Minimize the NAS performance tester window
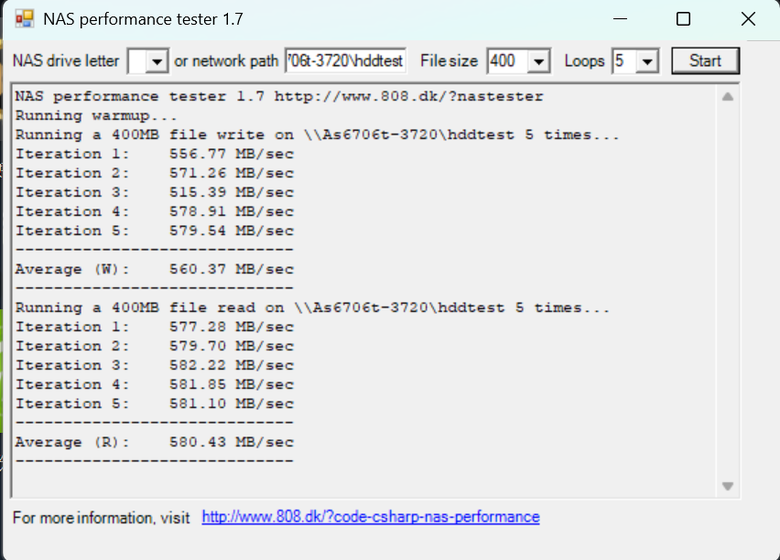Viewport: 780px width, 560px height. coord(620,19)
